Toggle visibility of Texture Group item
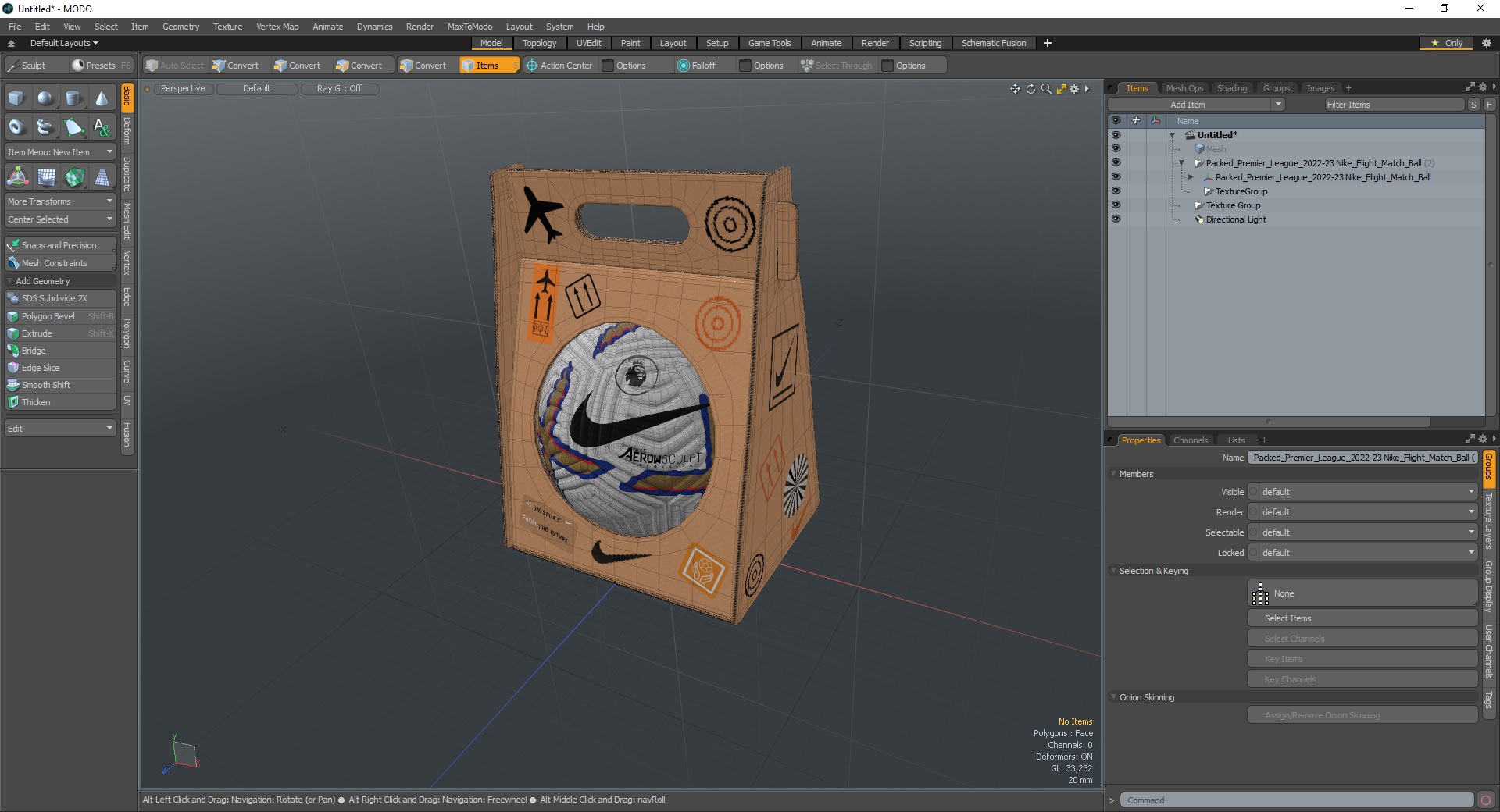The width and height of the screenshot is (1500, 812). pyautogui.click(x=1116, y=205)
